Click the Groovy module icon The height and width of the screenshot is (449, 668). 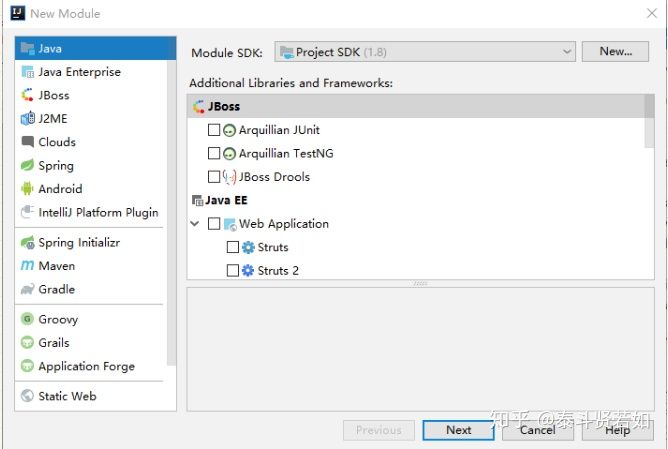(27, 320)
